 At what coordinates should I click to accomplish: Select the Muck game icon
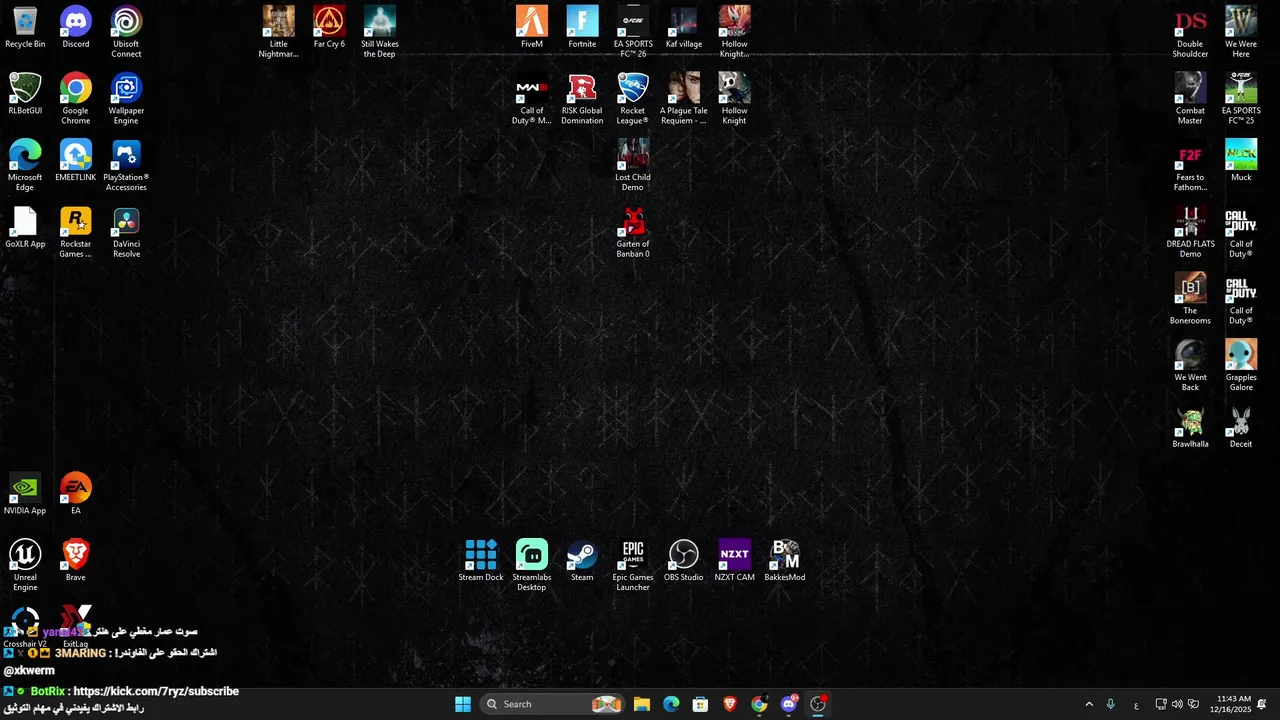click(x=1241, y=160)
